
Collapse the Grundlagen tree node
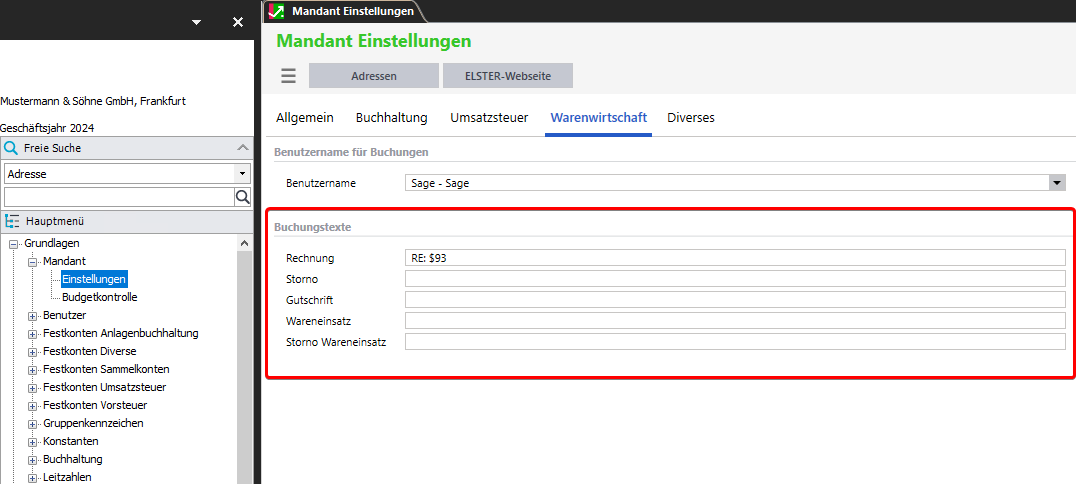point(14,244)
